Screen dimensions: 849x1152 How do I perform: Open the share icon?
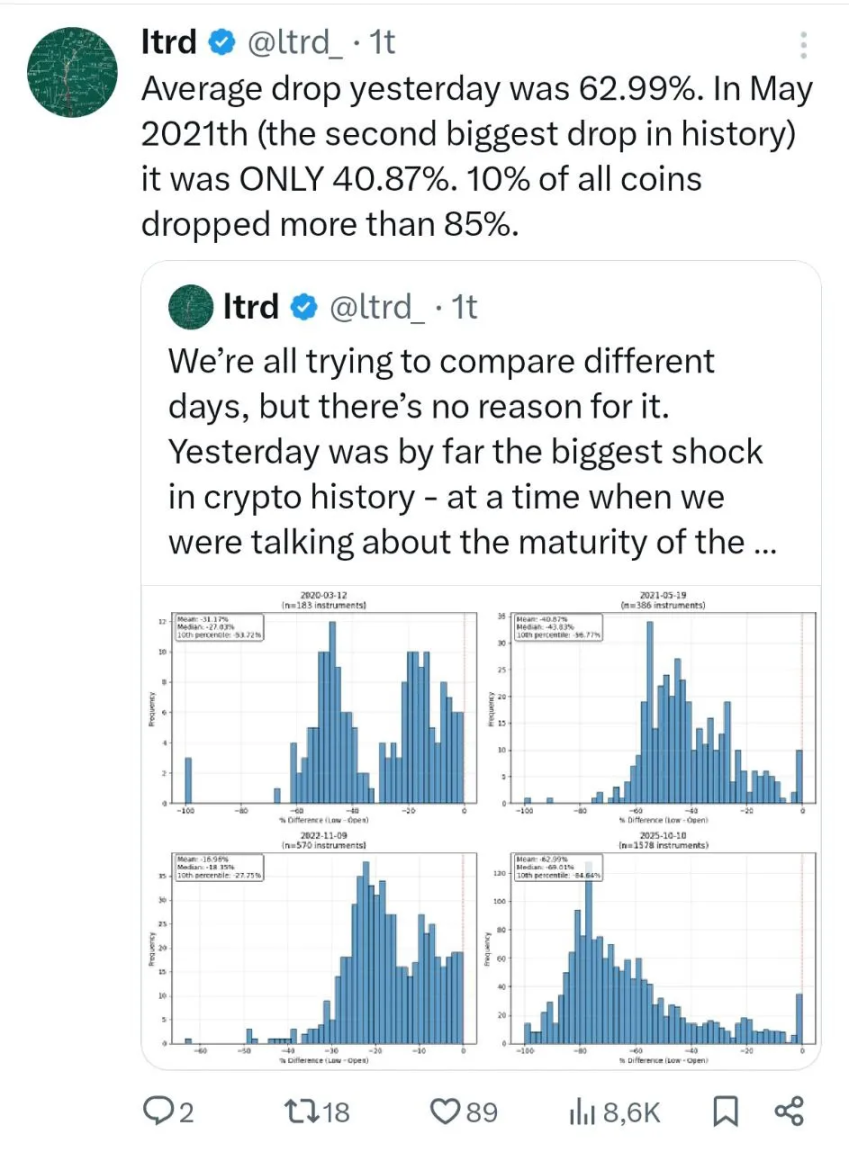789,1111
